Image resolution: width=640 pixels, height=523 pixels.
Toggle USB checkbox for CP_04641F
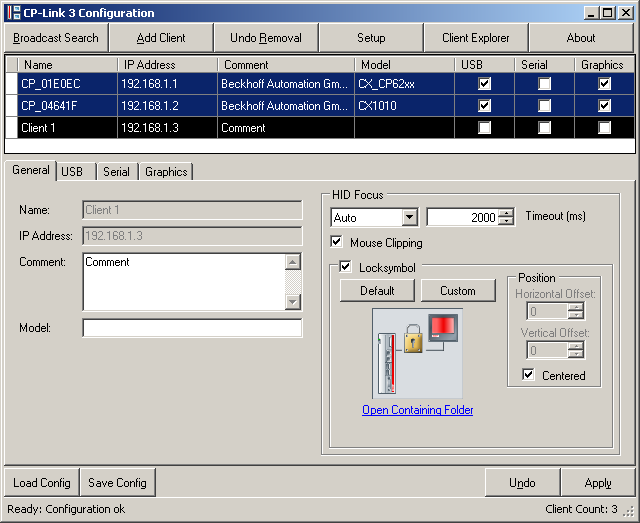pos(484,106)
